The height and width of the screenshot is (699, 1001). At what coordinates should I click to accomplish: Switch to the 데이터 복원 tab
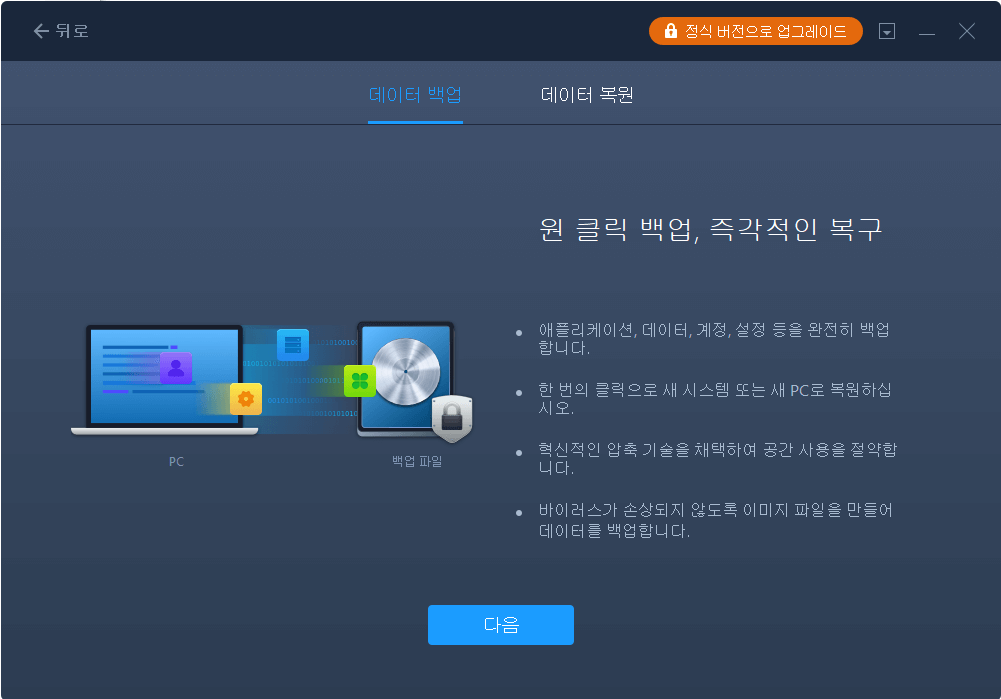point(586,93)
